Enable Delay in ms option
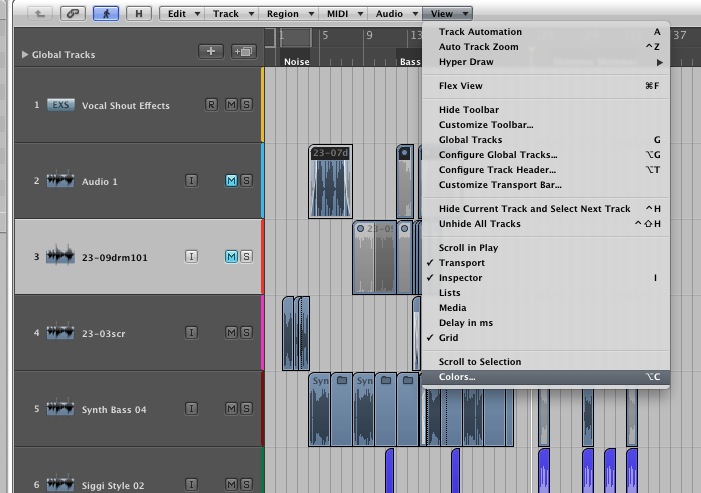701x493 pixels. [x=546, y=323]
